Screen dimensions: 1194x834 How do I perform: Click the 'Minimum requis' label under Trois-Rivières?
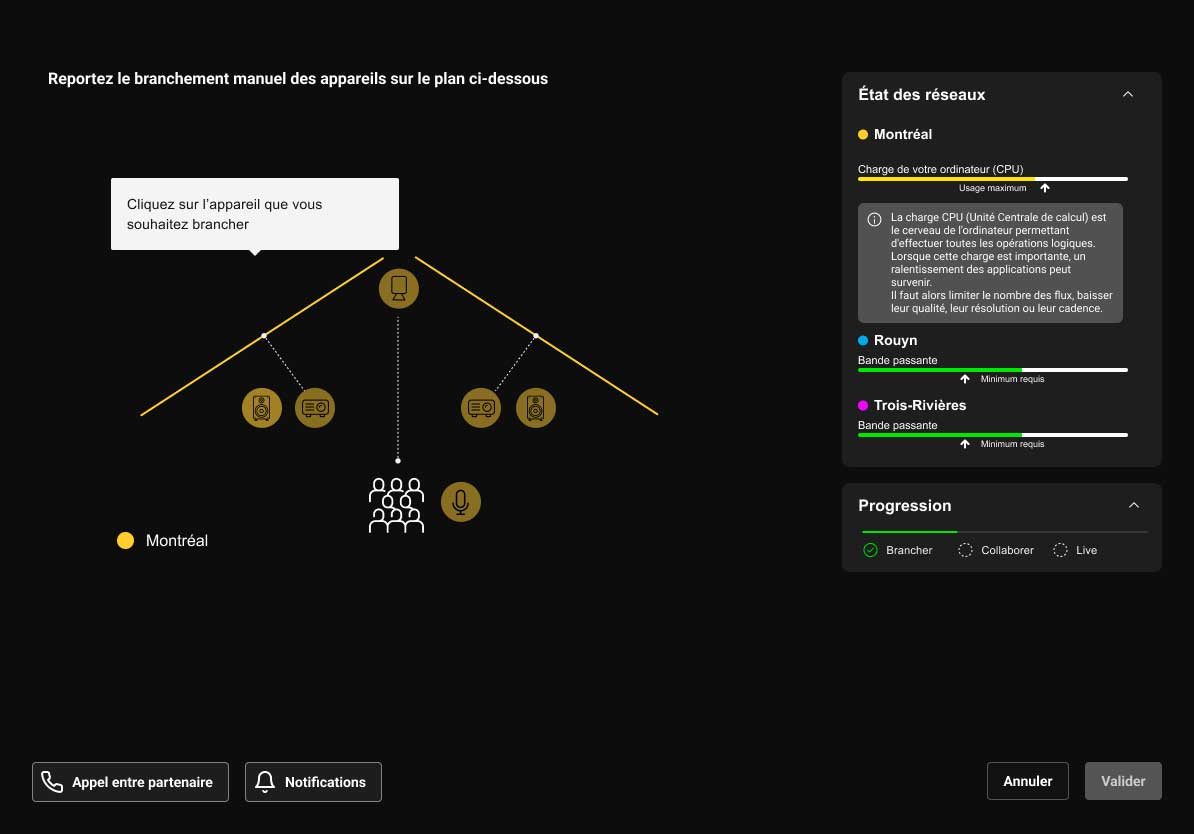coord(1012,444)
